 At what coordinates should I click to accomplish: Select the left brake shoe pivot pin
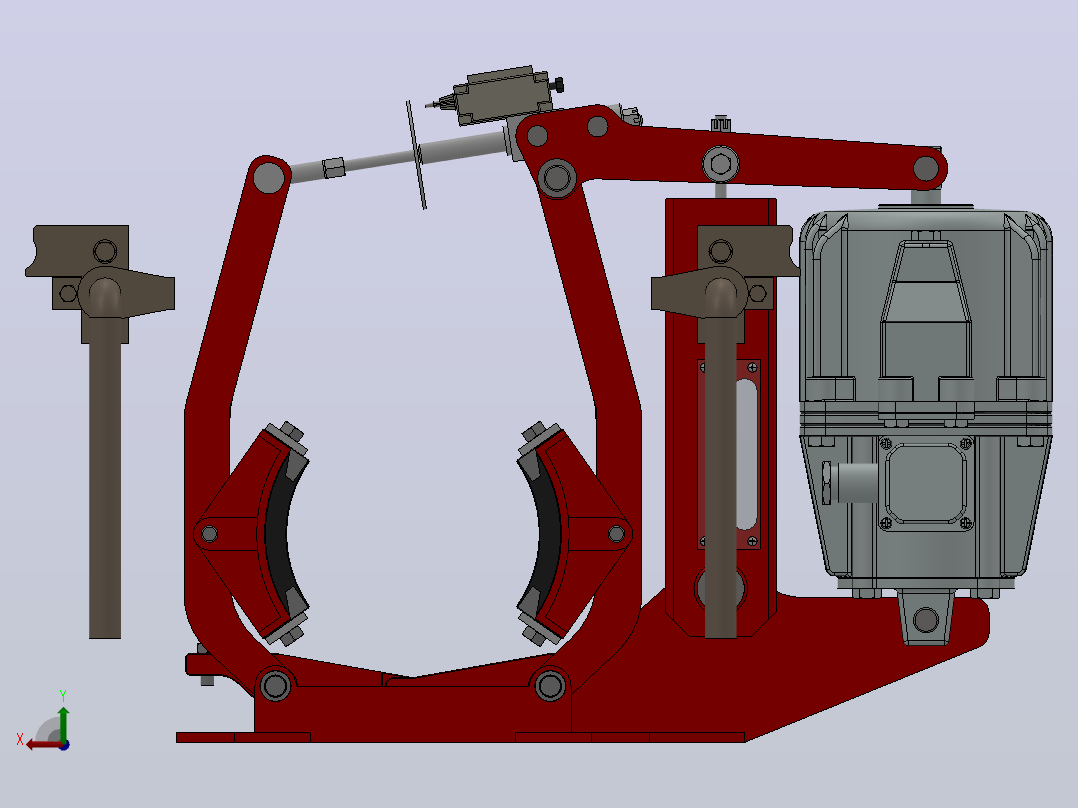click(x=210, y=534)
